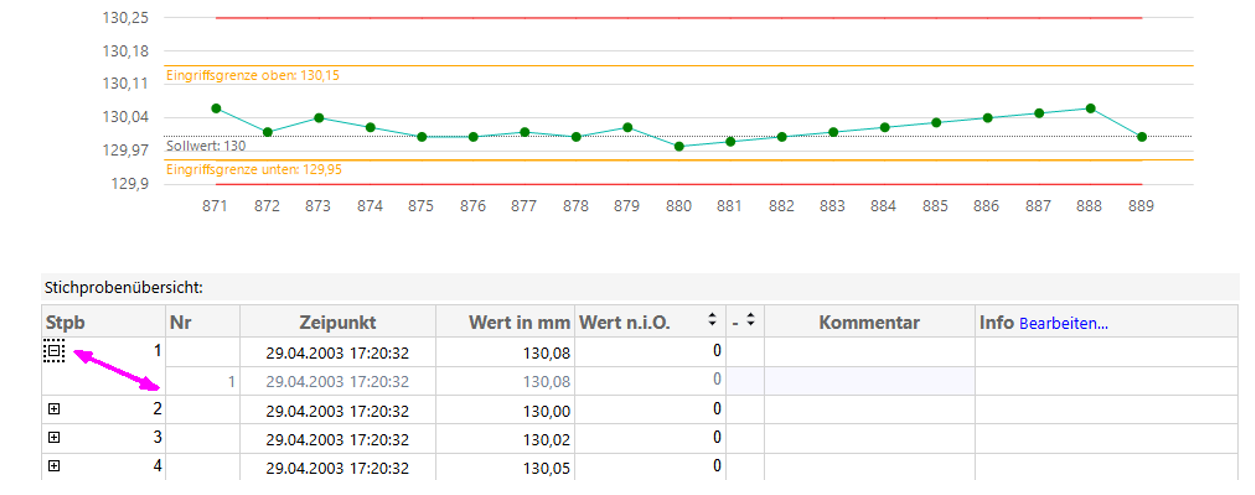This screenshot has width=1255, height=495.
Task: Click the chart data point above 879
Action: click(x=627, y=127)
